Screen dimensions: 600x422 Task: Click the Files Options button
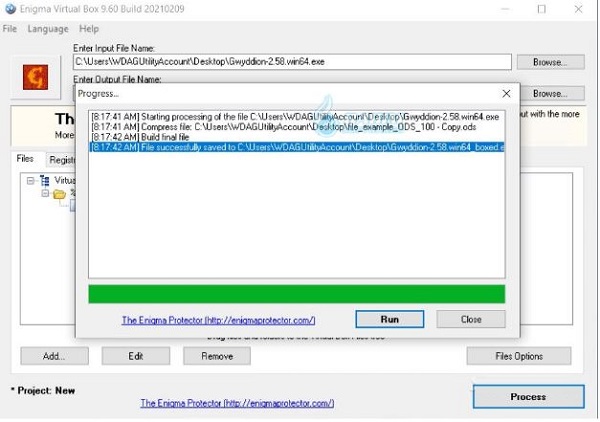tap(519, 356)
